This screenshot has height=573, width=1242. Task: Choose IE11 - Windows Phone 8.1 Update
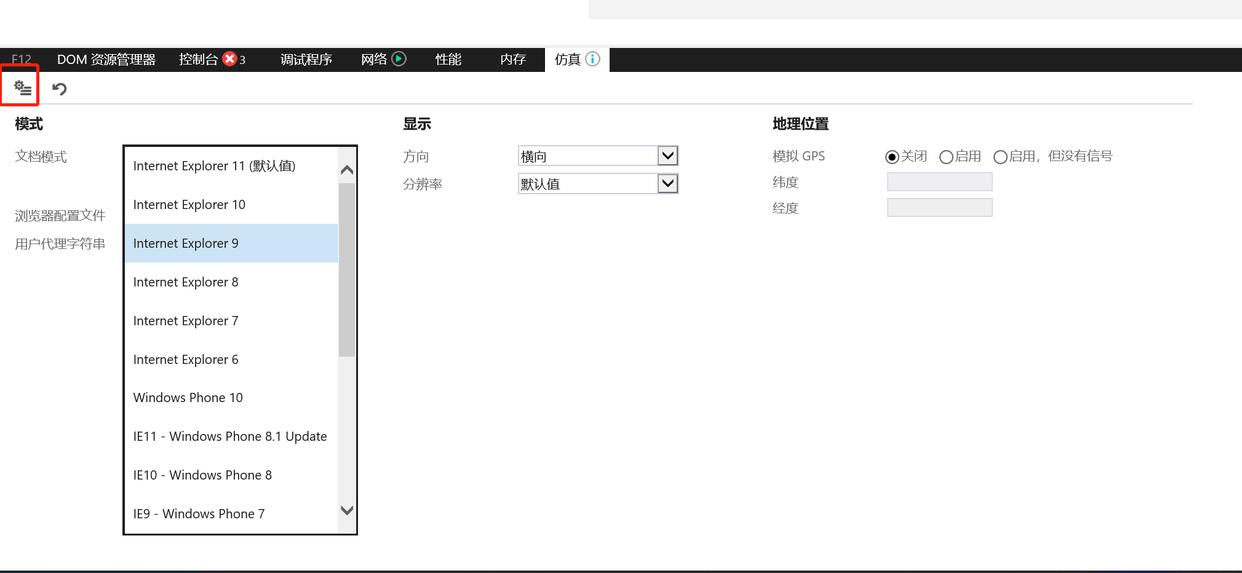(231, 436)
